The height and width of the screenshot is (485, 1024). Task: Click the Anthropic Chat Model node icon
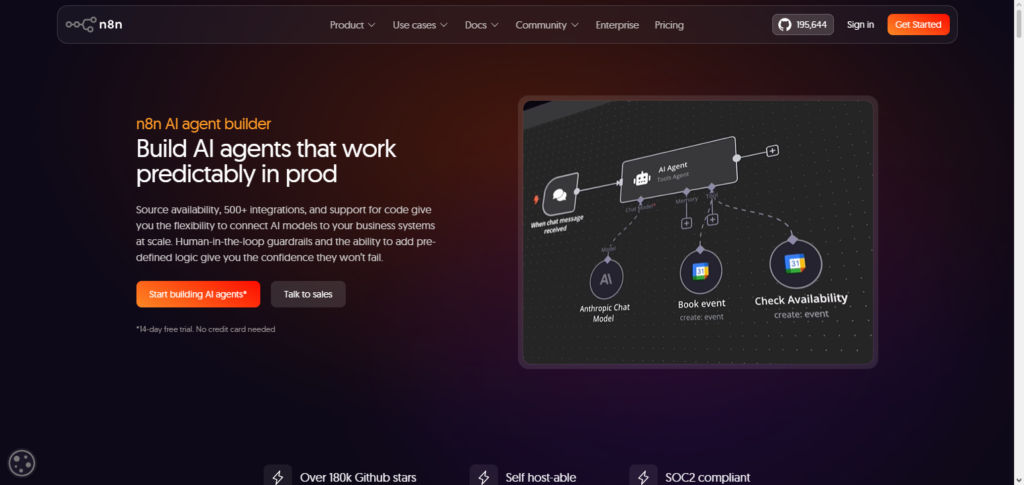click(606, 279)
